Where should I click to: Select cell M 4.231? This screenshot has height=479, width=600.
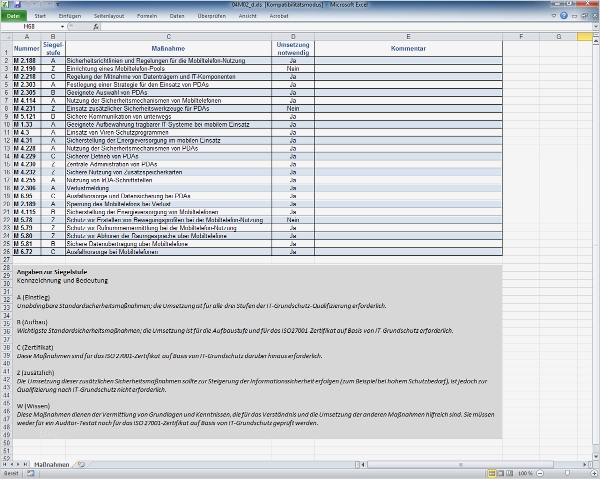coord(26,109)
